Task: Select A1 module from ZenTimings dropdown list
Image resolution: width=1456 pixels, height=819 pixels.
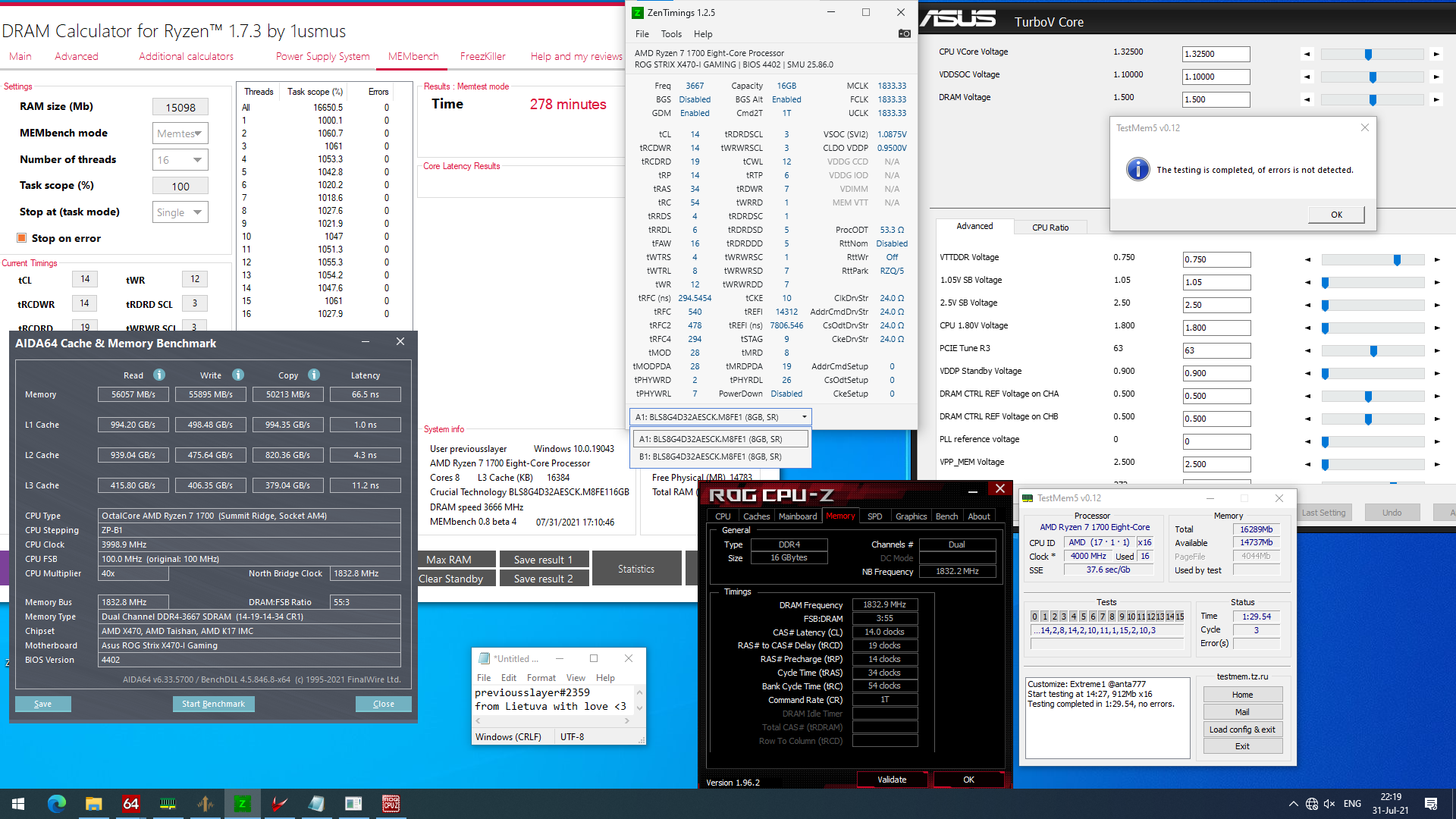Action: click(x=720, y=439)
